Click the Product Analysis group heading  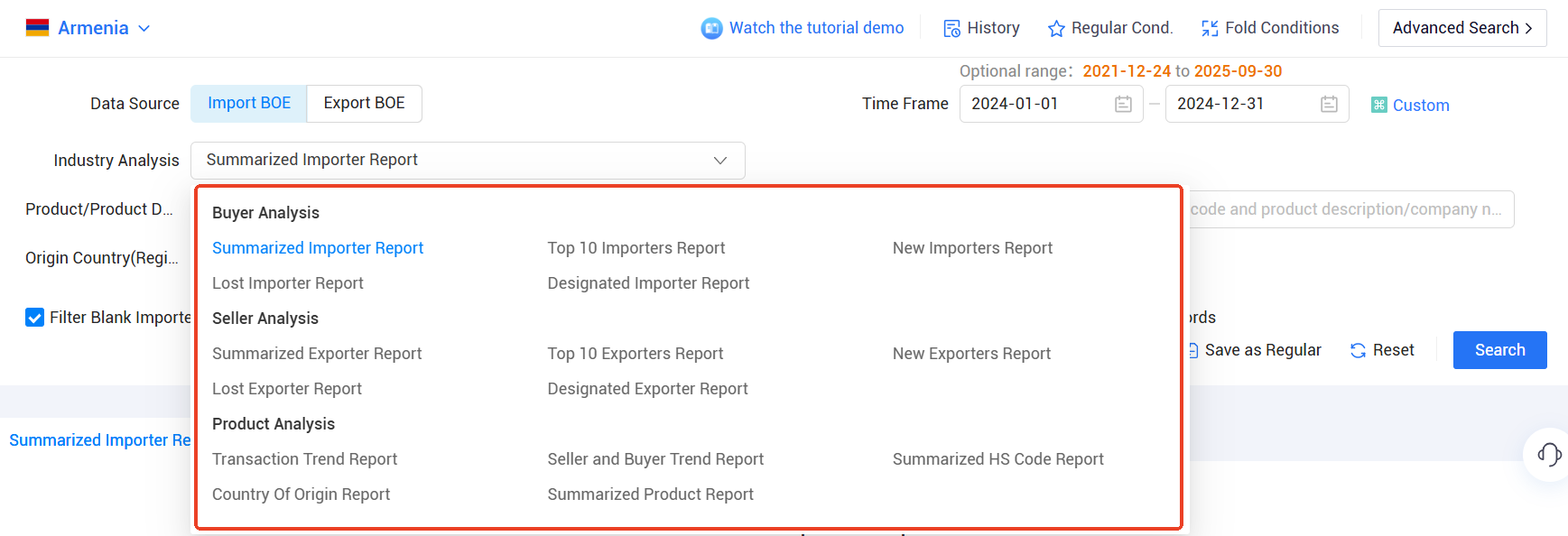(274, 424)
